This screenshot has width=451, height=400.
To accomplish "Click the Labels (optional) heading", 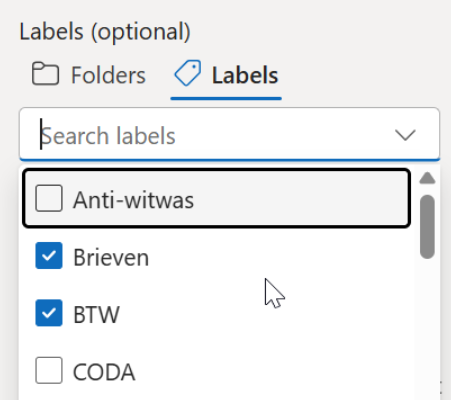I will pyautogui.click(x=105, y=32).
